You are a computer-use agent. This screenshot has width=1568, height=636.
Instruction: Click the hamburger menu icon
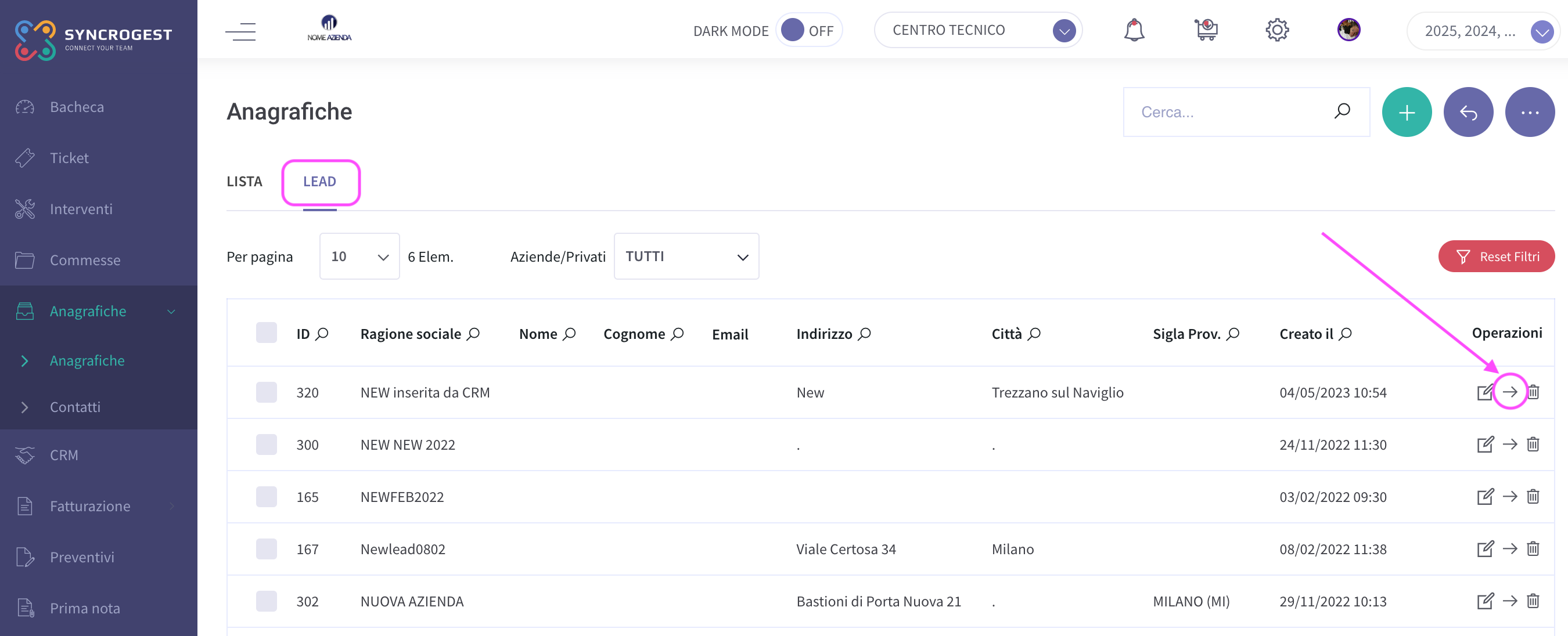pyautogui.click(x=240, y=31)
